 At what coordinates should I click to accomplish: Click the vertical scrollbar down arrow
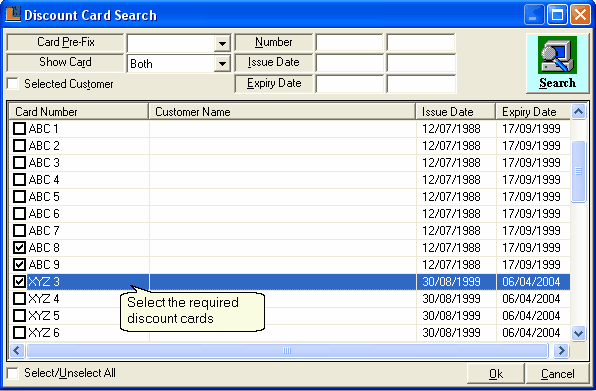pyautogui.click(x=579, y=334)
